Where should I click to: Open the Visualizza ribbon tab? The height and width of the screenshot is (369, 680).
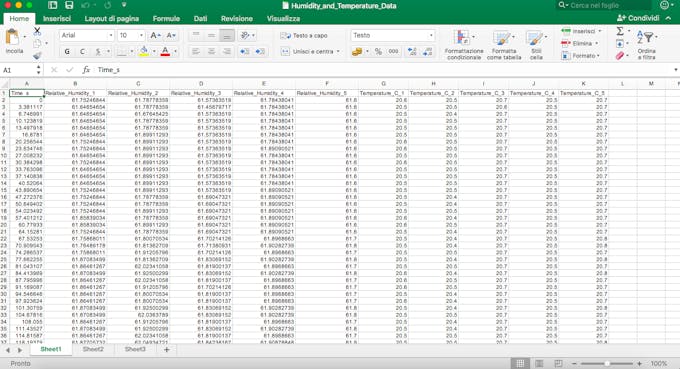[283, 19]
